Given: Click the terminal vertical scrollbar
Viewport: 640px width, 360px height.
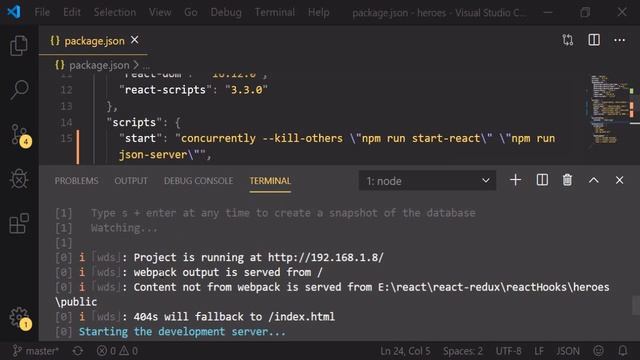Looking at the screenshot, I should [x=636, y=305].
